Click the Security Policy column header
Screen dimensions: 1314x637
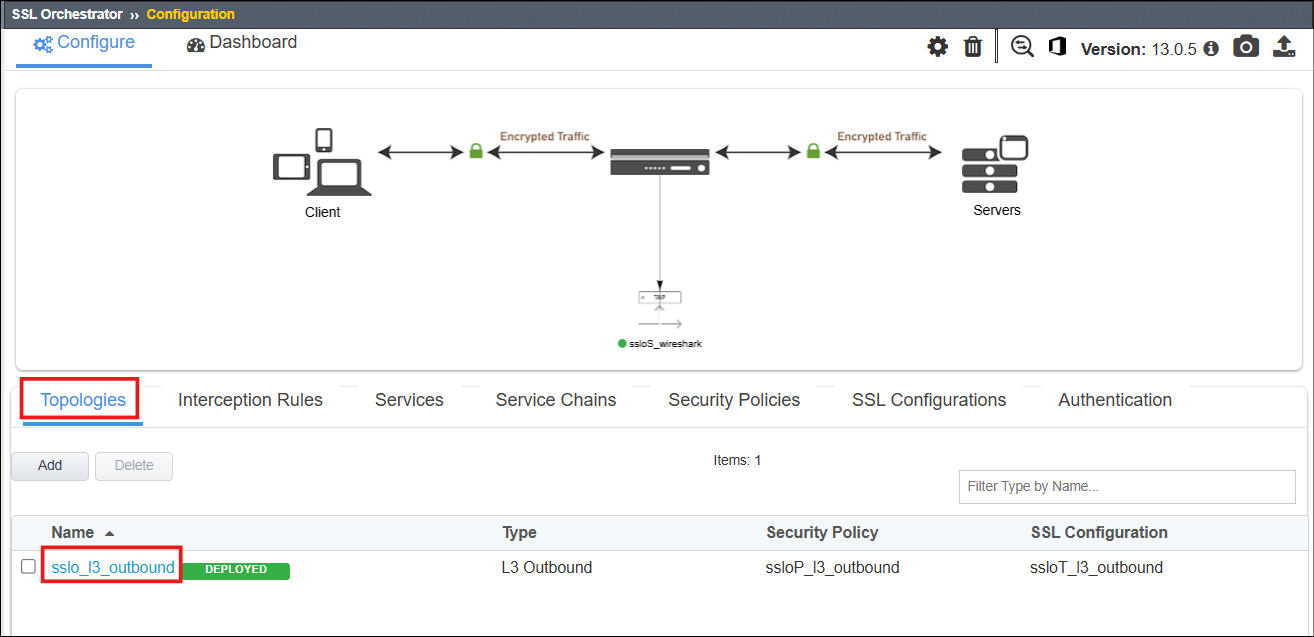point(822,532)
